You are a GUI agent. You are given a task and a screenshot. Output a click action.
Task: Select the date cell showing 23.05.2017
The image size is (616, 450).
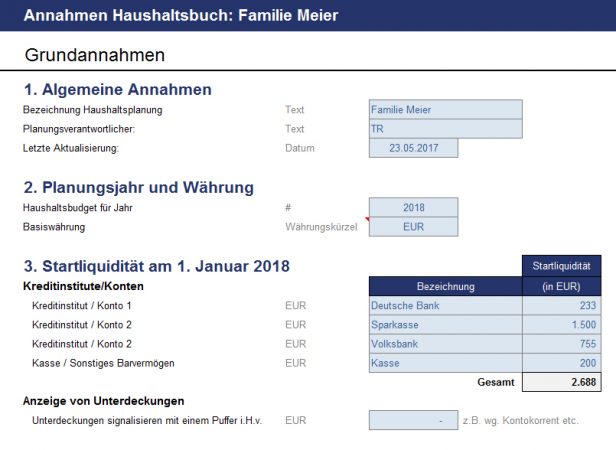pos(413,148)
